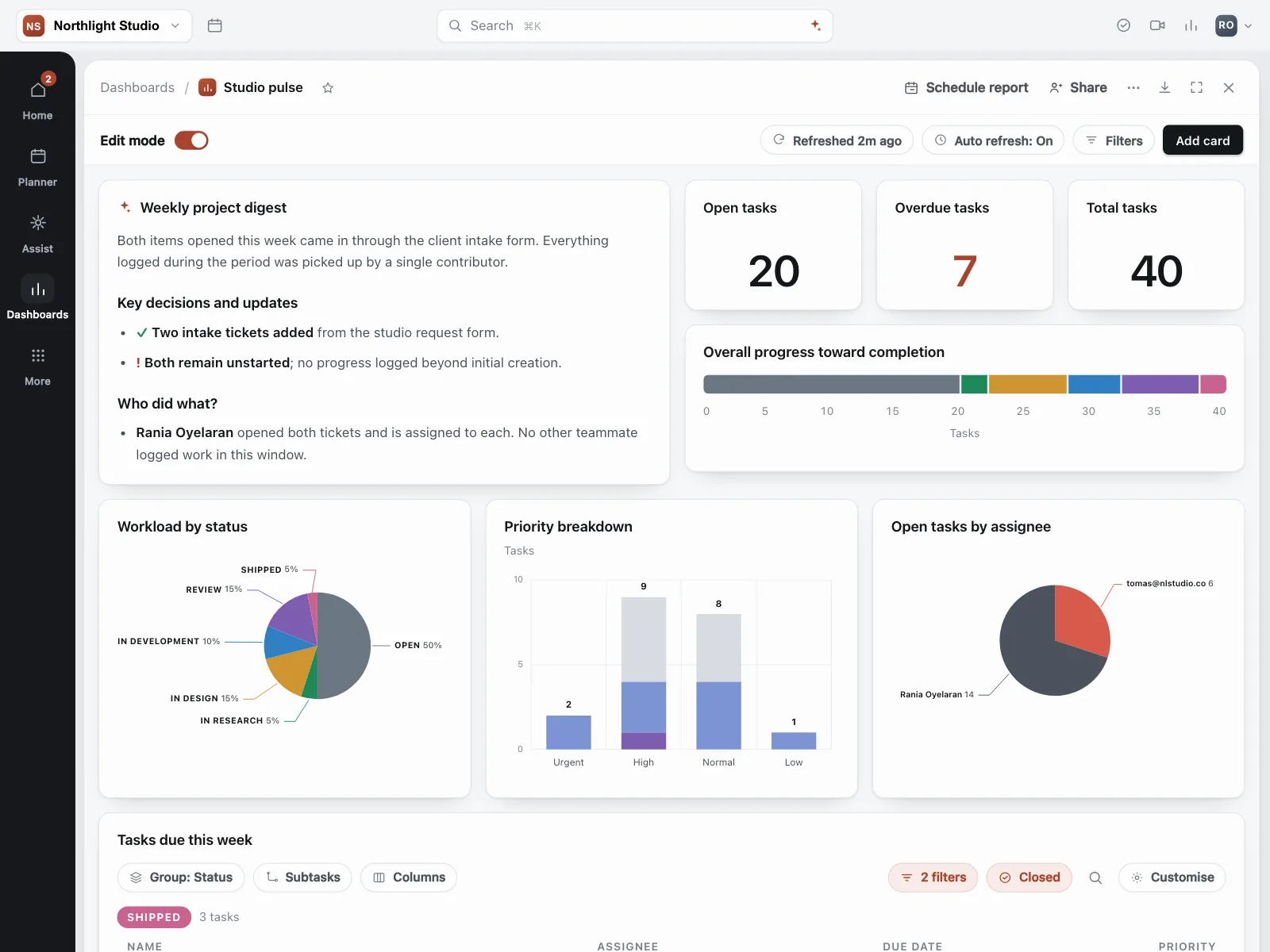Click the gray Open segment of progress bar
The width and height of the screenshot is (1270, 952).
(x=831, y=385)
